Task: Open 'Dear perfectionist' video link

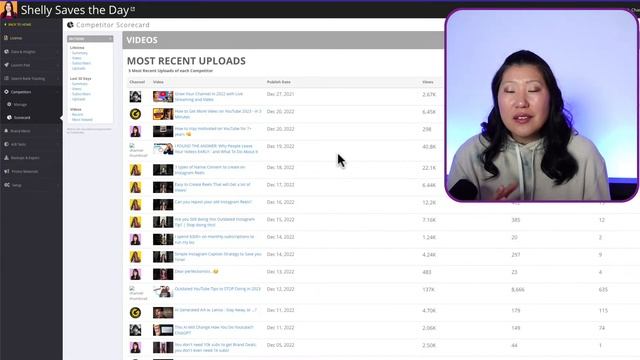Action: 196,271
